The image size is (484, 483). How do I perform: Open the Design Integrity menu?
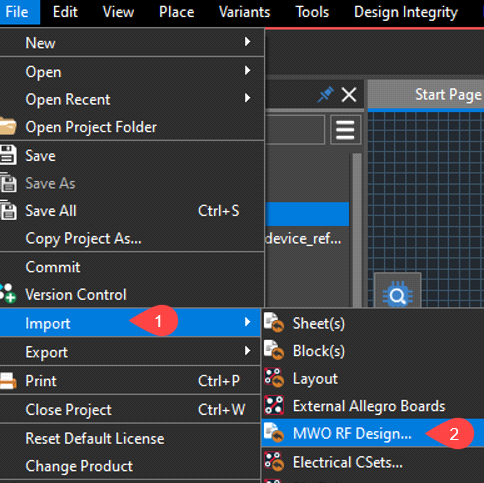click(x=406, y=12)
